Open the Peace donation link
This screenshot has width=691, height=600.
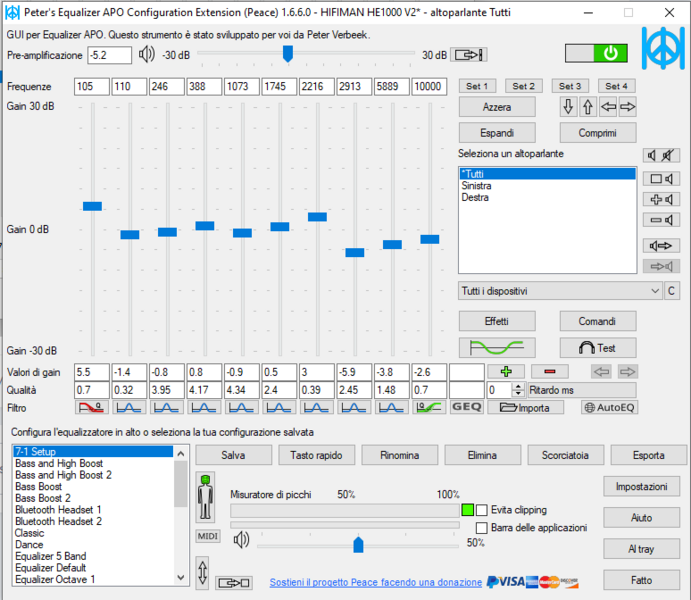coord(375,582)
